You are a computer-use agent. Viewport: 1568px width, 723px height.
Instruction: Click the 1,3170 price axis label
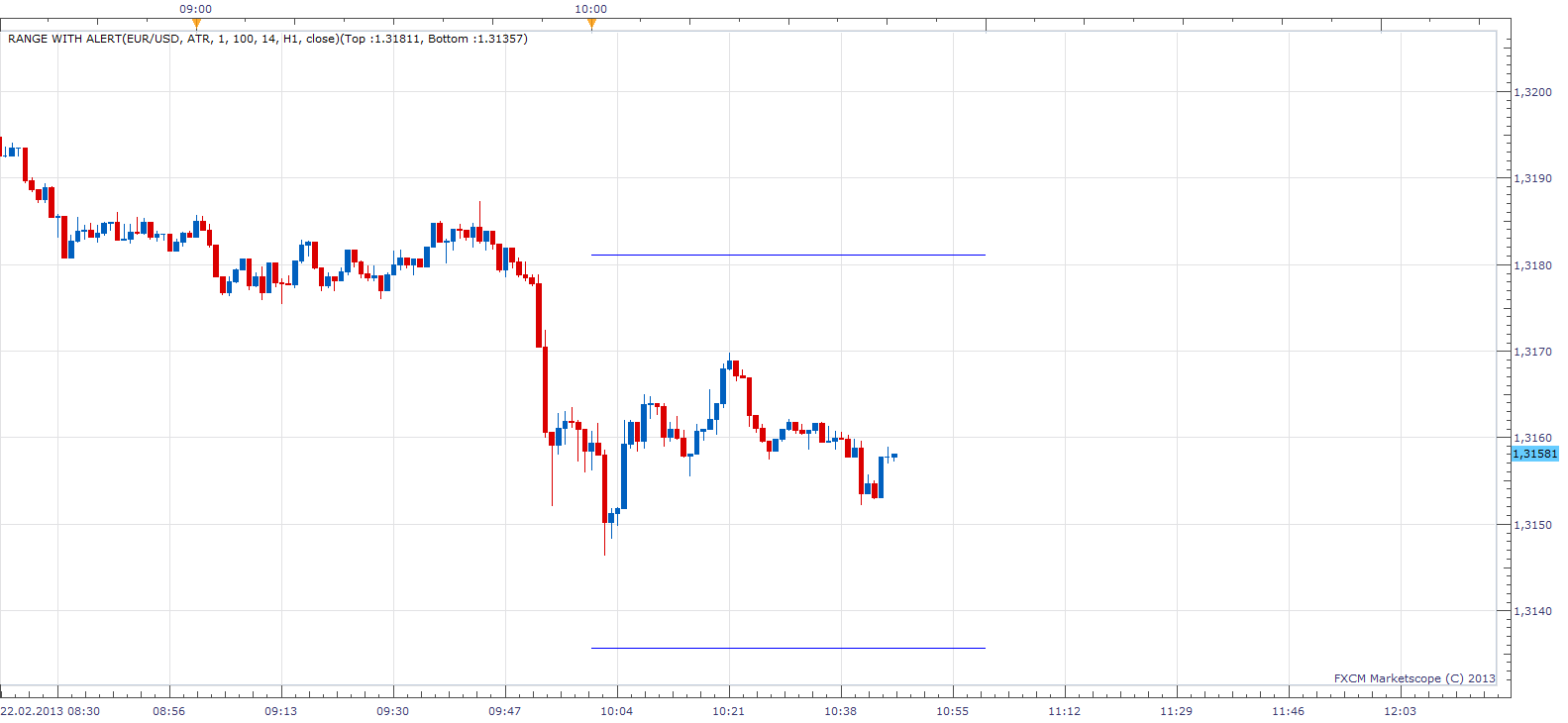(x=1532, y=352)
